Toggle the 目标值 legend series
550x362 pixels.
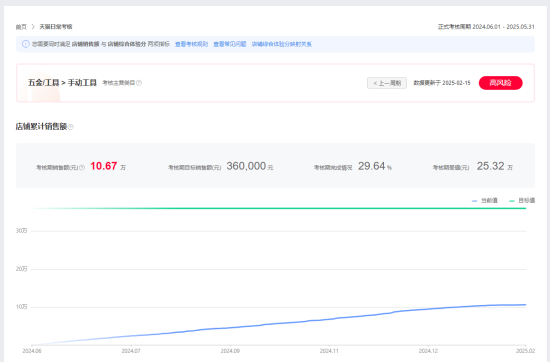(x=522, y=201)
